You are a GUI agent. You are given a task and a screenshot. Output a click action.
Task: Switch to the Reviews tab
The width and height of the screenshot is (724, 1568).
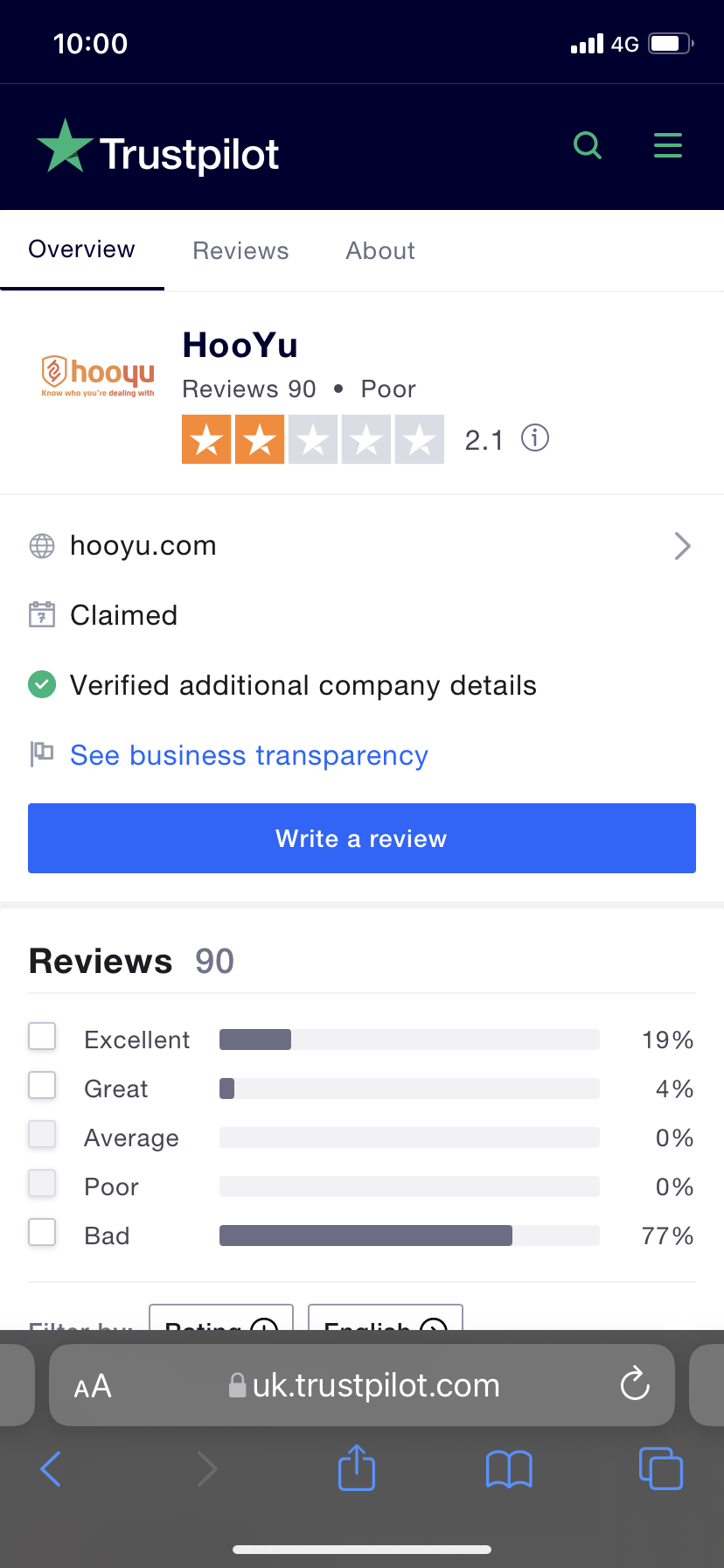click(x=240, y=251)
